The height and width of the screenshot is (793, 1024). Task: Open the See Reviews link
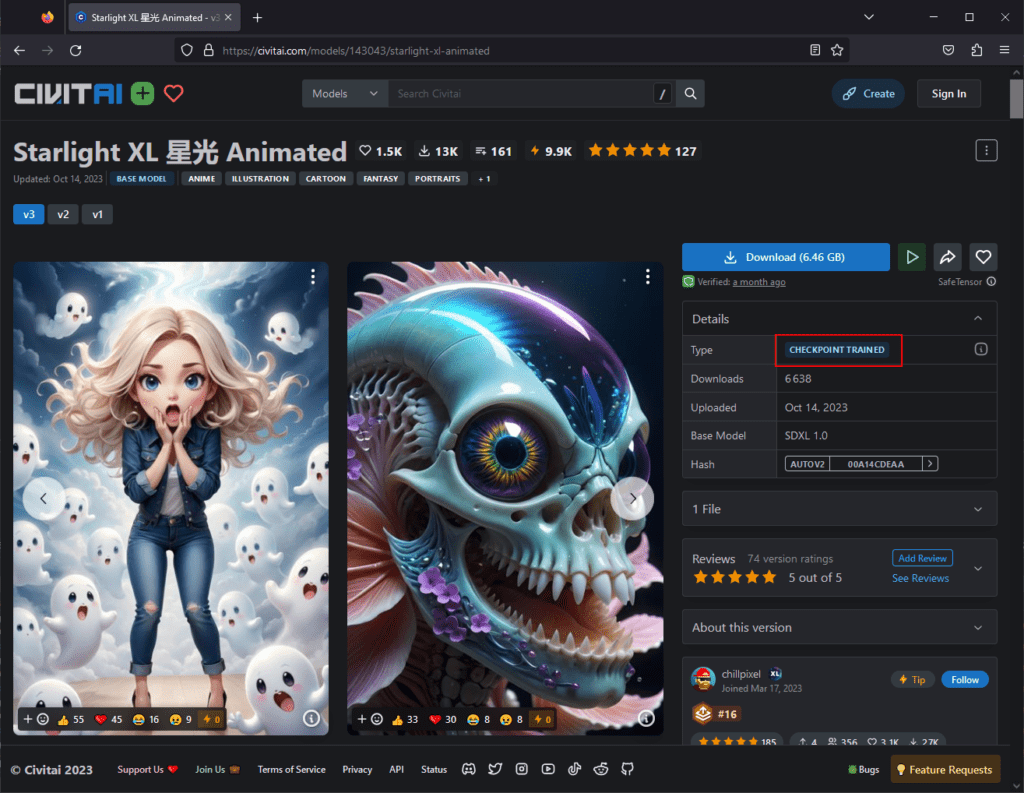coord(920,578)
